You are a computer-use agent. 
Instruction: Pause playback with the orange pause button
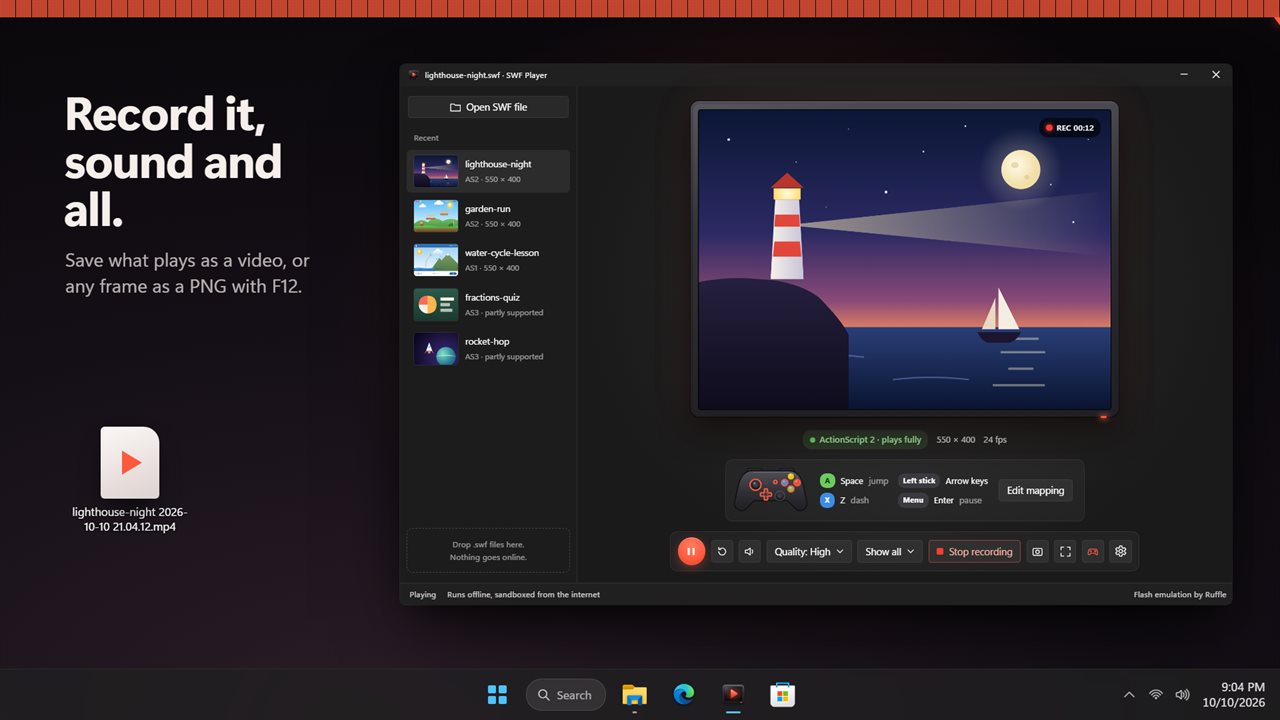click(x=691, y=551)
